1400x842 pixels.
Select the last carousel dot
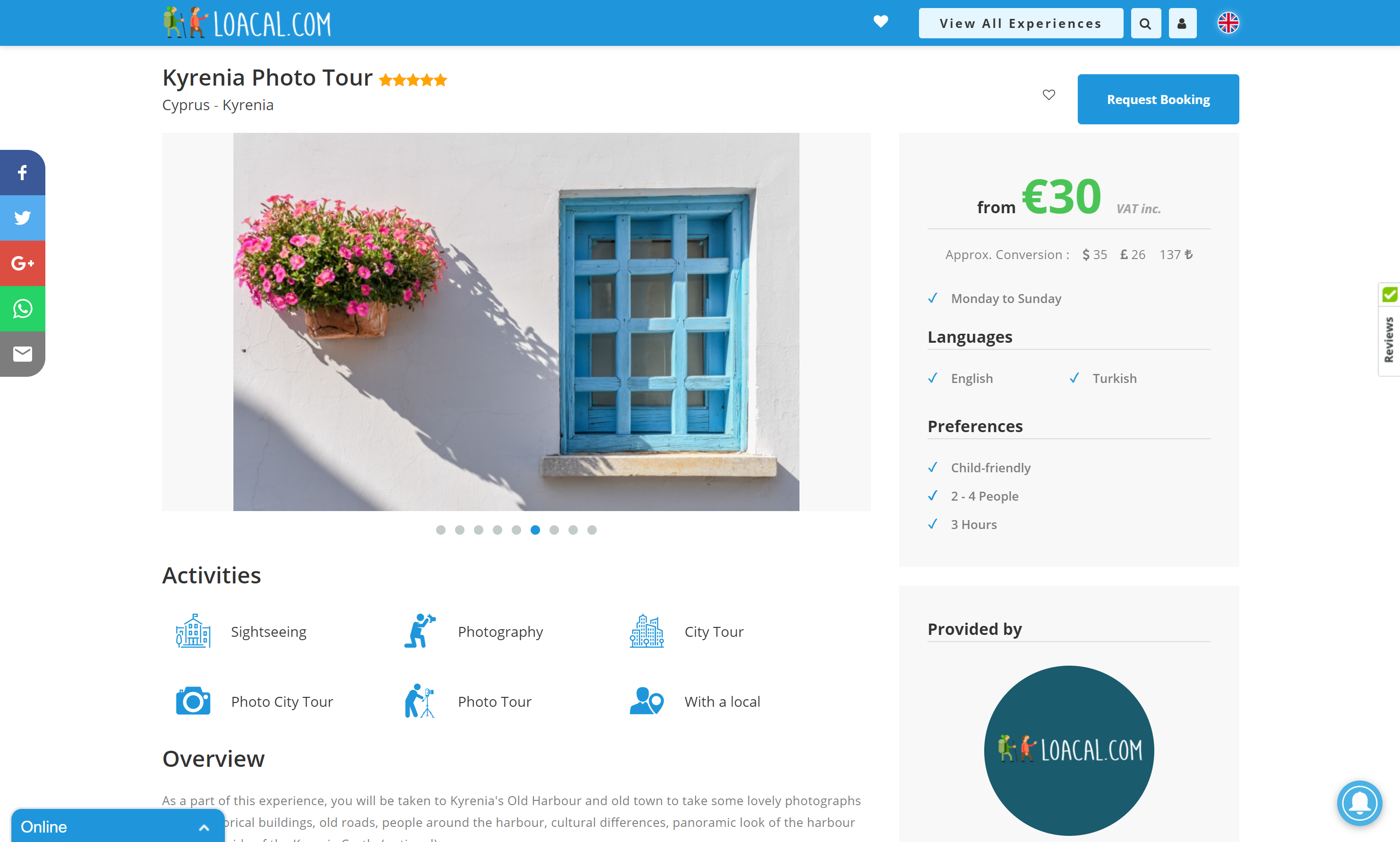592,530
